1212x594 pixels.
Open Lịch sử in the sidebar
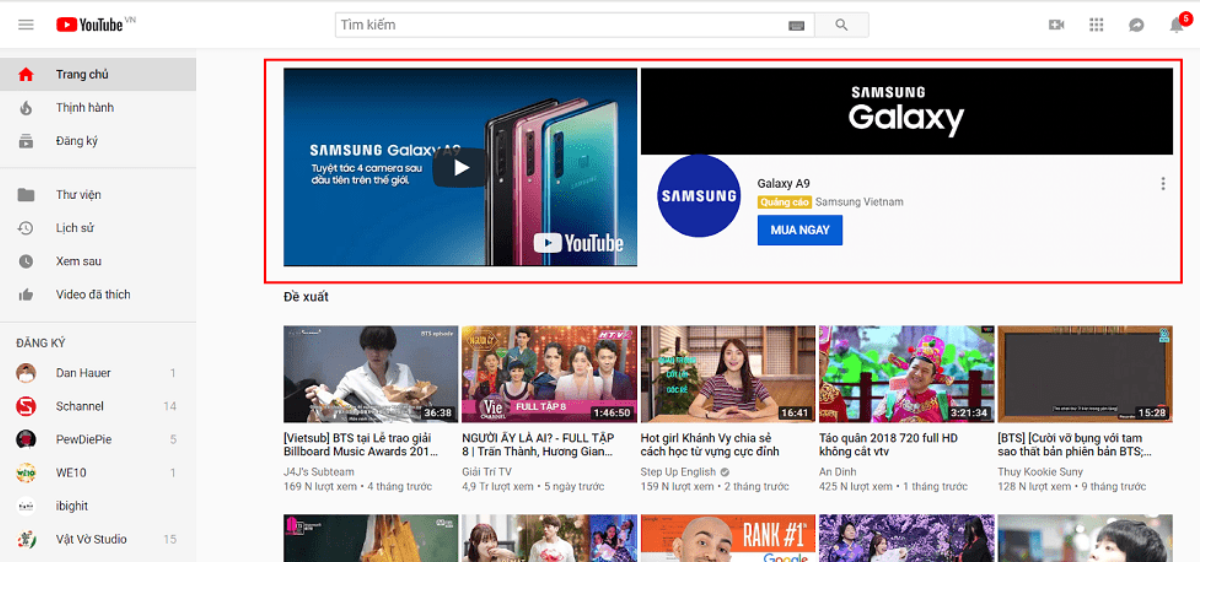[98, 228]
